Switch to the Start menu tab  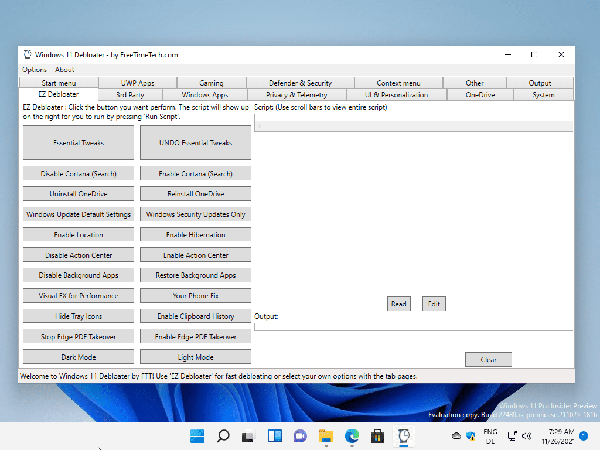coord(59,83)
